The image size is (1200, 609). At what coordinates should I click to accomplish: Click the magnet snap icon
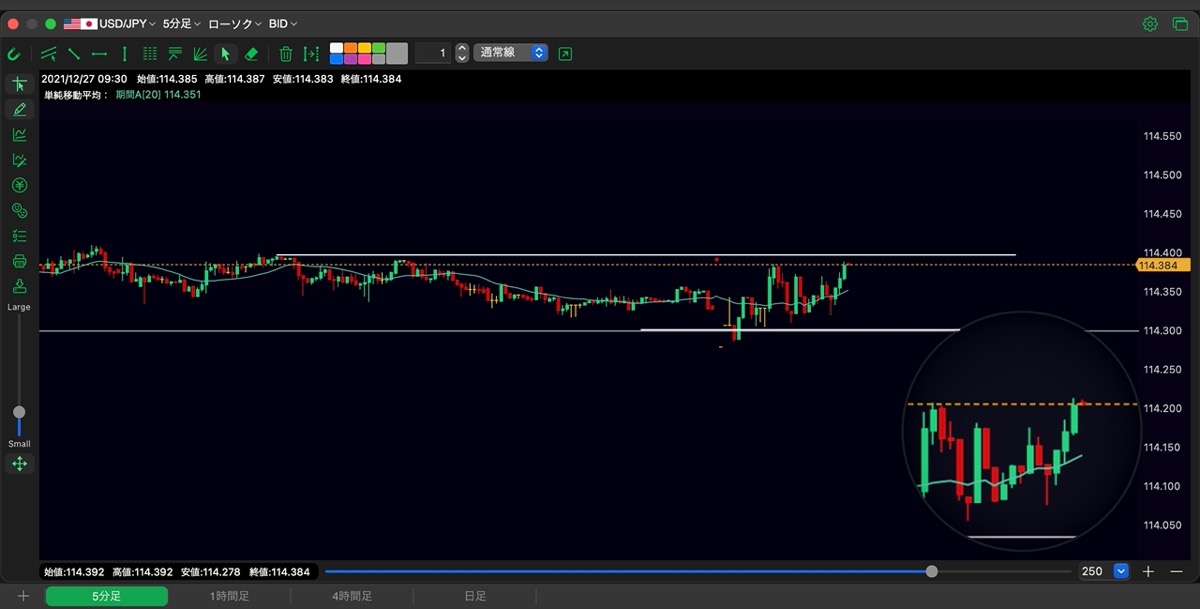(x=14, y=53)
